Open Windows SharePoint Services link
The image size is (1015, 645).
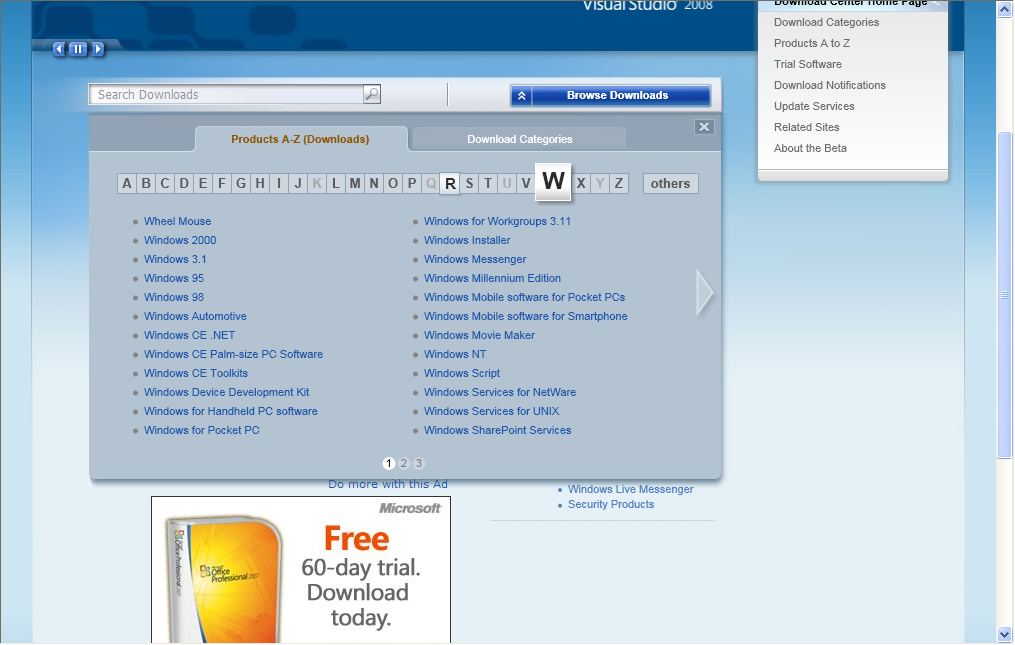click(497, 430)
